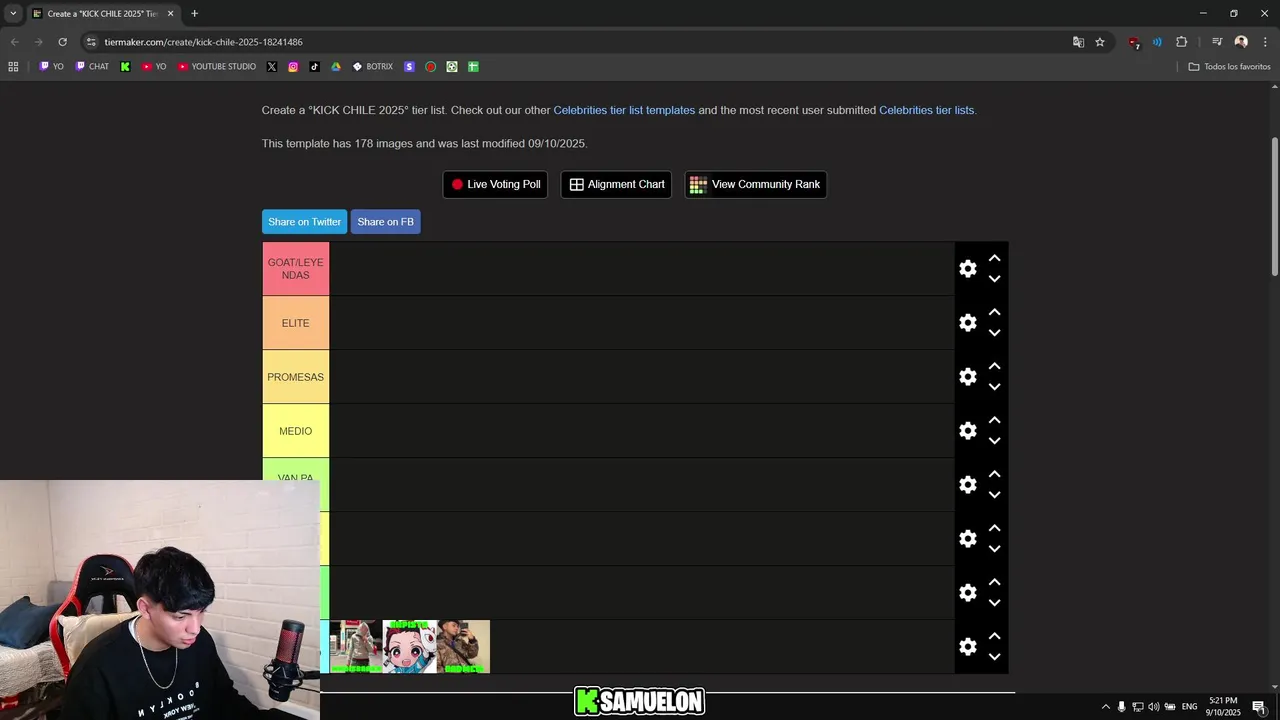The height and width of the screenshot is (720, 1280).
Task: Open the Extensions puzzle menu
Action: 1182,42
